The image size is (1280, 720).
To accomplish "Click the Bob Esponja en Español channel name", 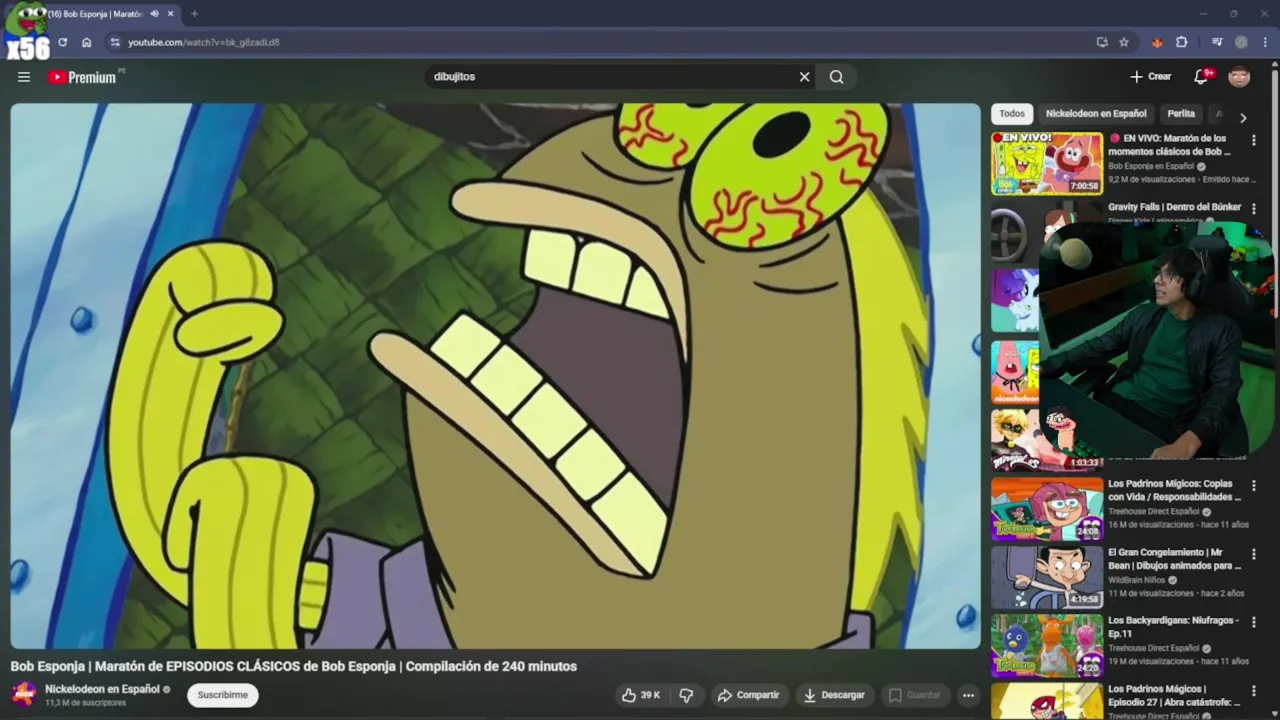I will click(x=1151, y=166).
